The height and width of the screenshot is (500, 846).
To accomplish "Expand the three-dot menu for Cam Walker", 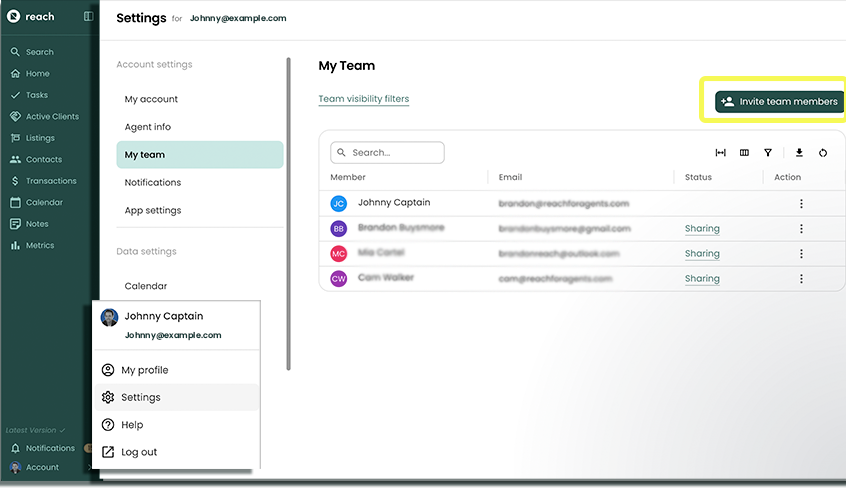I will coord(801,279).
